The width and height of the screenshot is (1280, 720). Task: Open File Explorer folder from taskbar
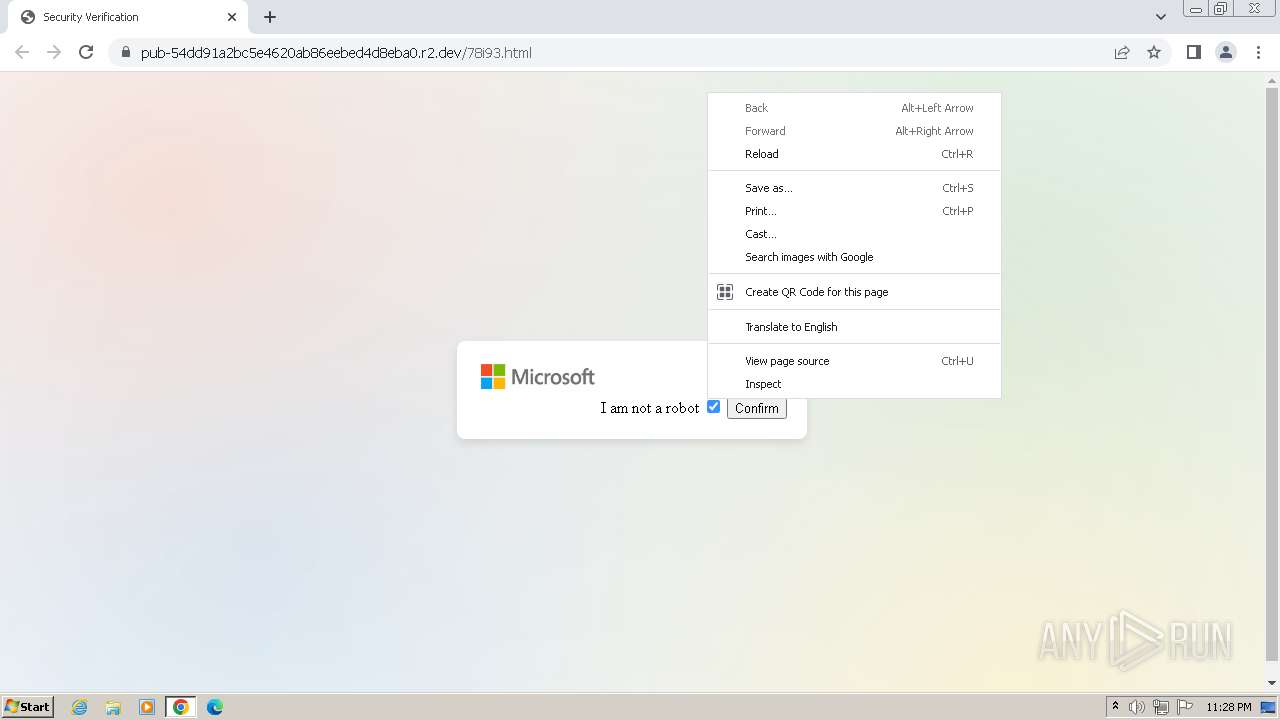click(113, 707)
